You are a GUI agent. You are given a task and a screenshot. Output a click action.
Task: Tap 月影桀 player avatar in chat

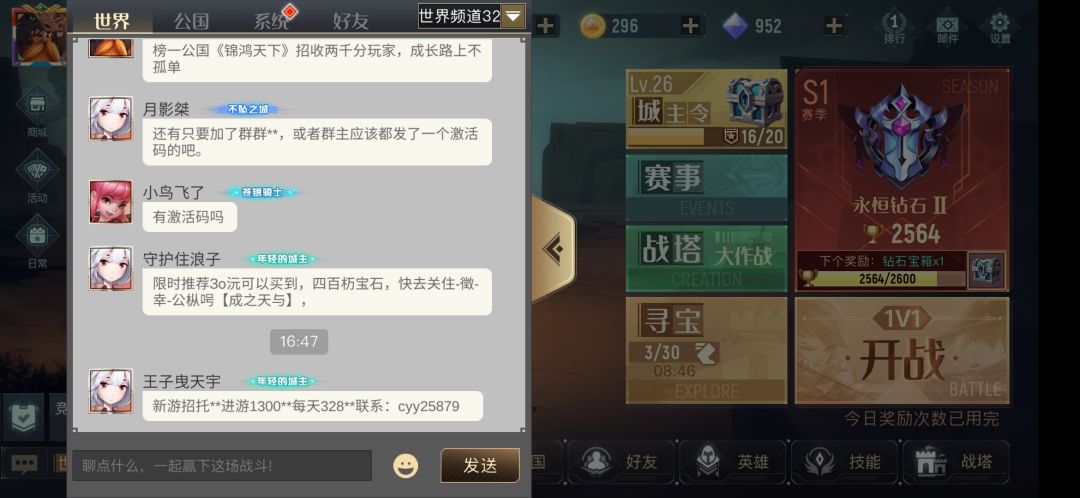click(x=111, y=118)
